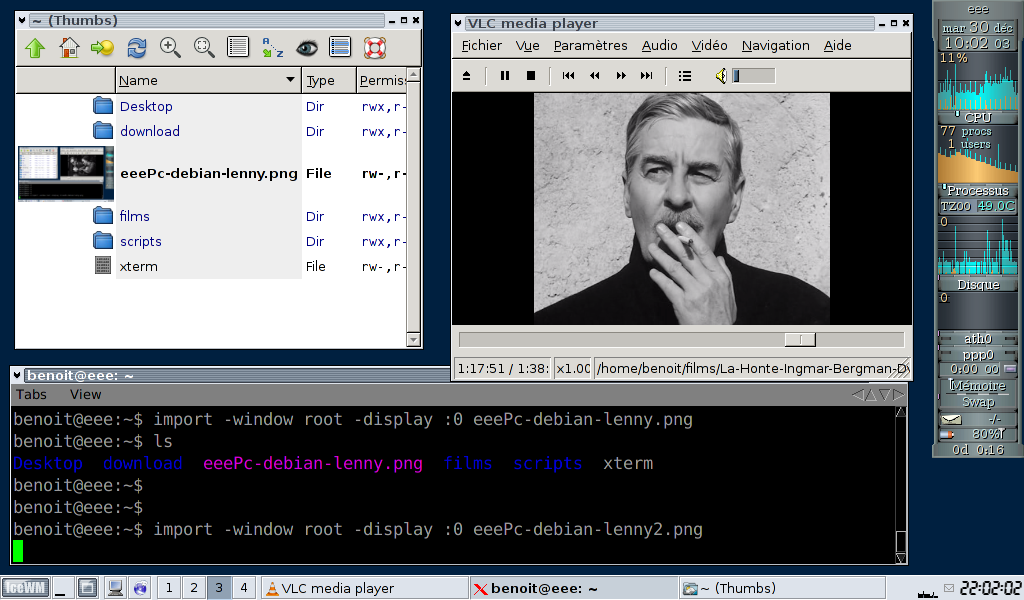1024x600 pixels.
Task: Sort files by the Type column header
Action: [328, 80]
